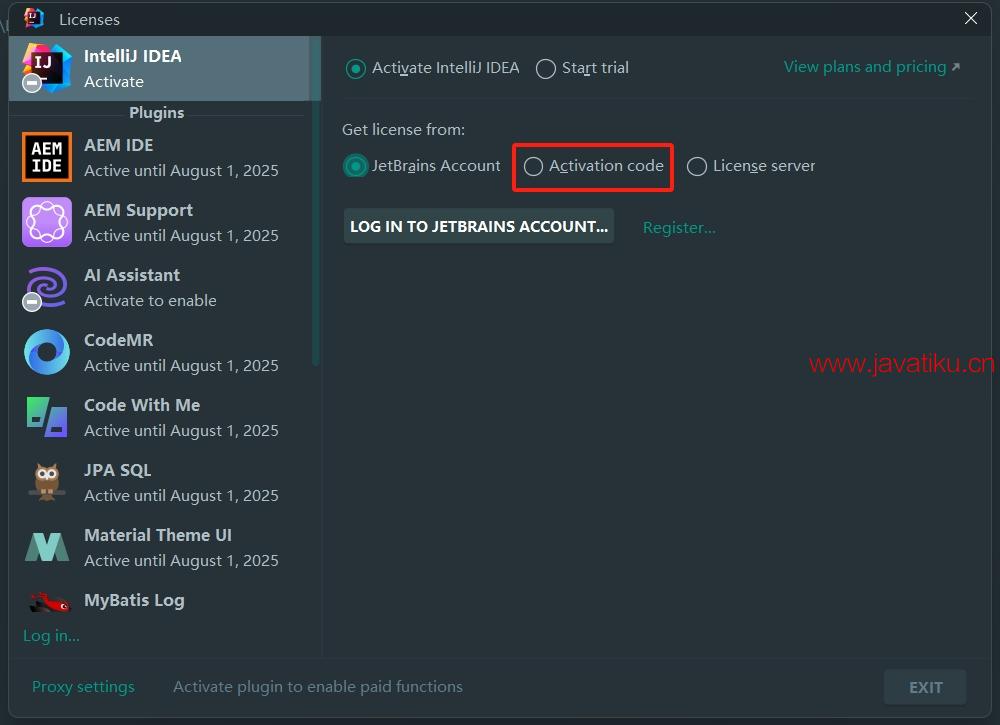
Task: Click the plugin list vertical scrollbar
Action: [x=315, y=201]
